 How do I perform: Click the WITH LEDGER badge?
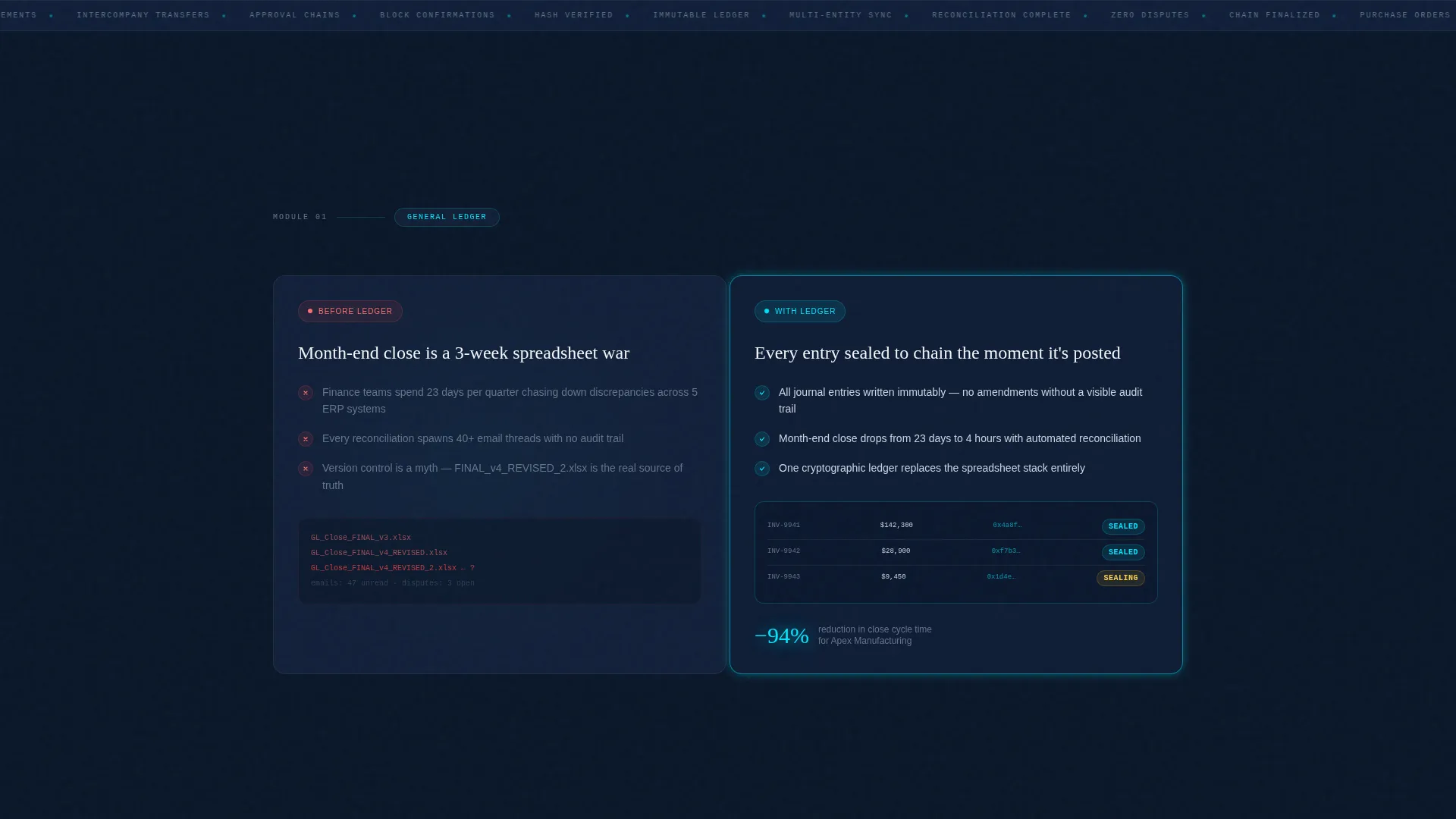point(800,311)
